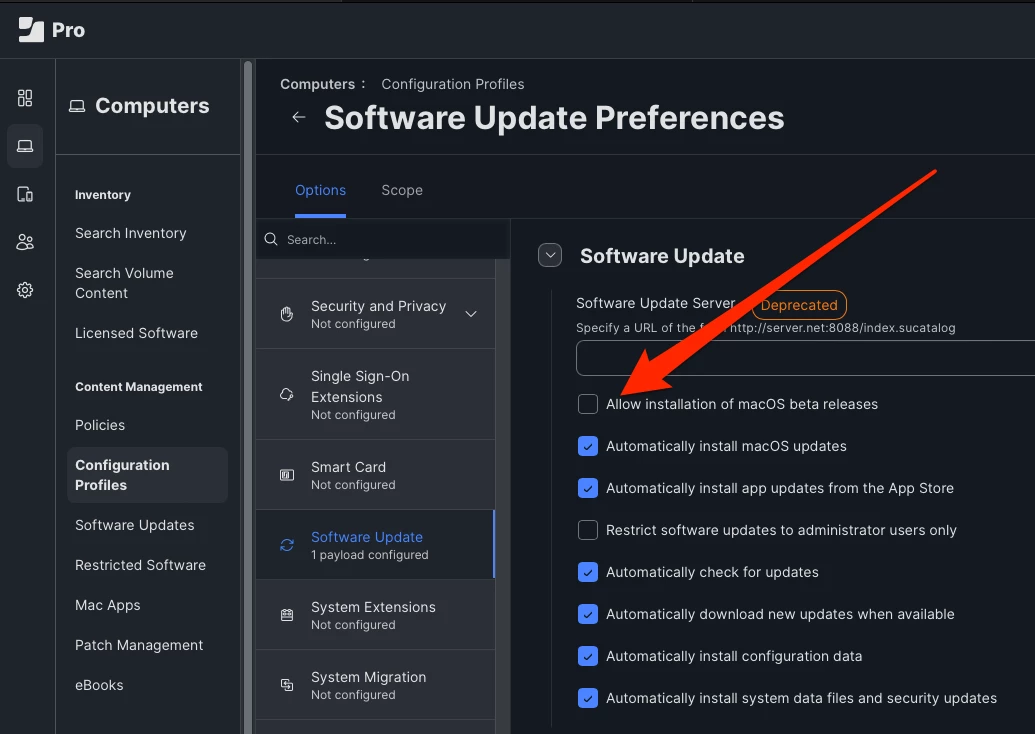
Task: Click the Inventory section heading
Action: click(102, 195)
